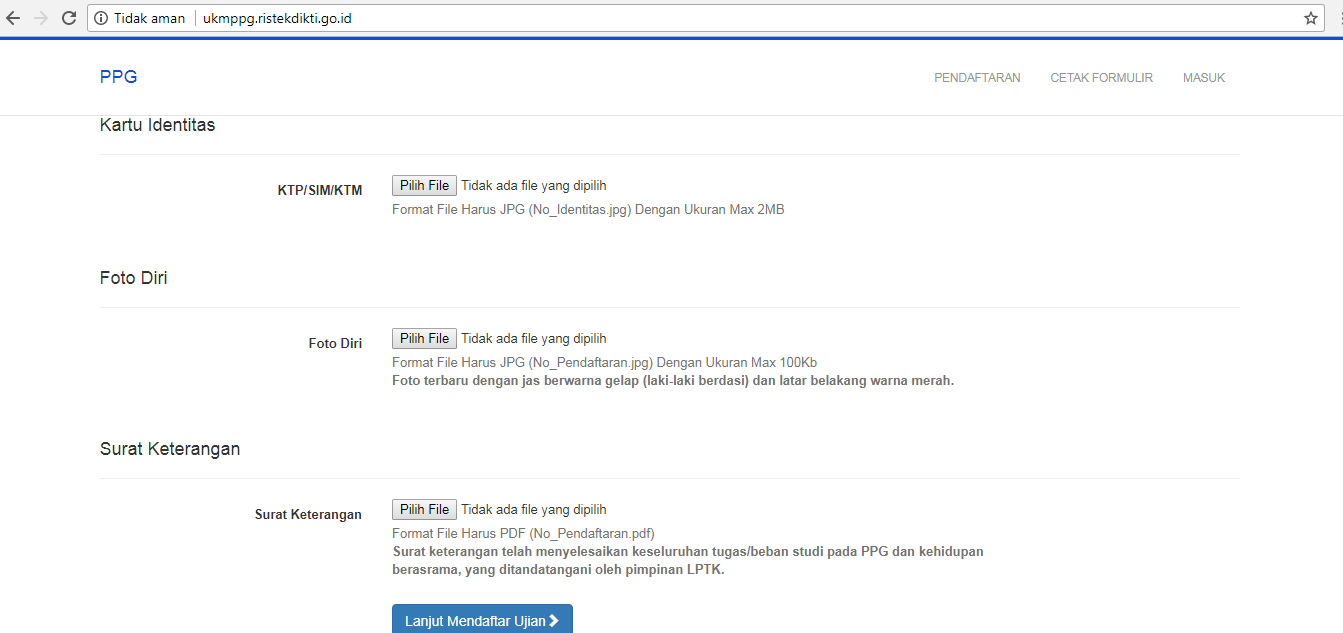This screenshot has height=633, width=1343.
Task: Open site info via Tidak aman icon
Action: pyautogui.click(x=101, y=18)
